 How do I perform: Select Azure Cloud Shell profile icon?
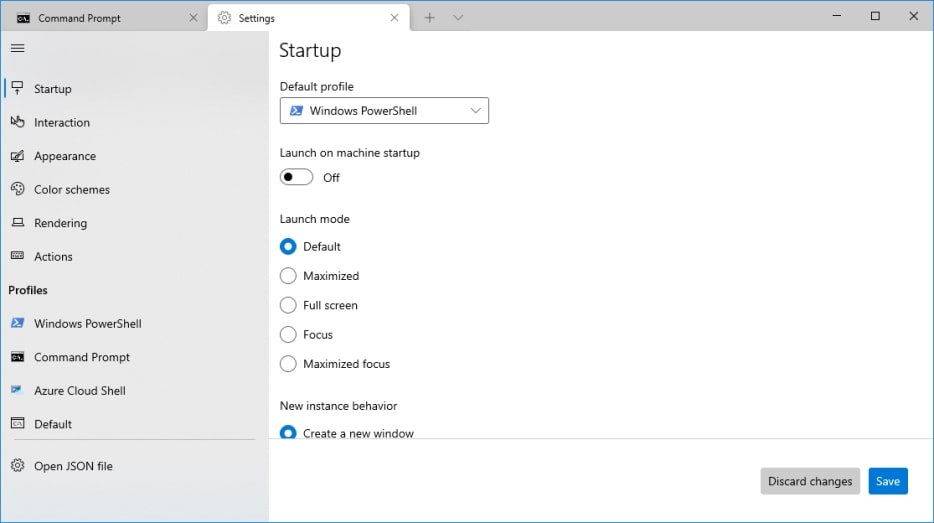point(17,390)
